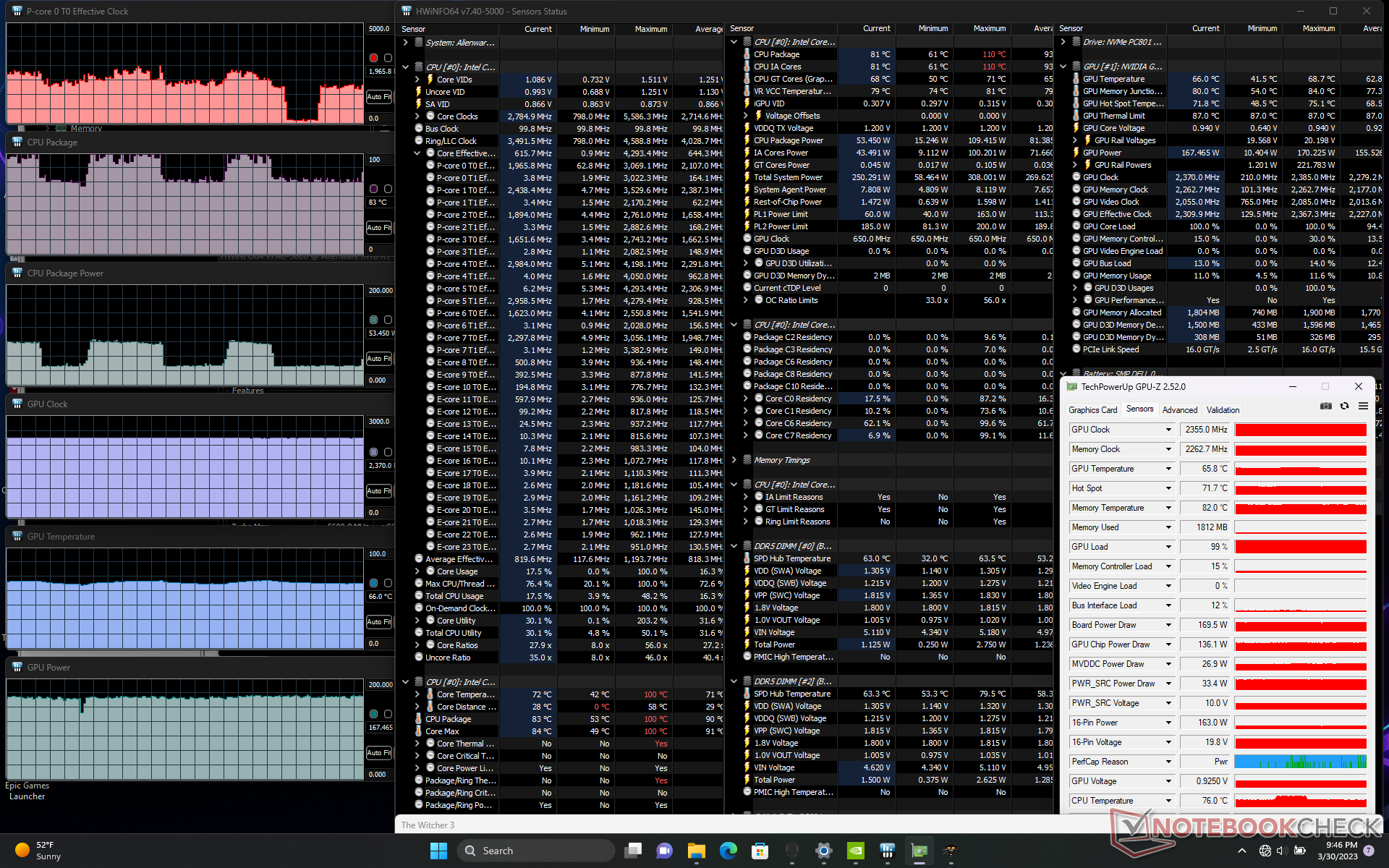Click the CPU Package Power graph window icon
Image resolution: width=1389 pixels, height=868 pixels.
click(x=17, y=273)
